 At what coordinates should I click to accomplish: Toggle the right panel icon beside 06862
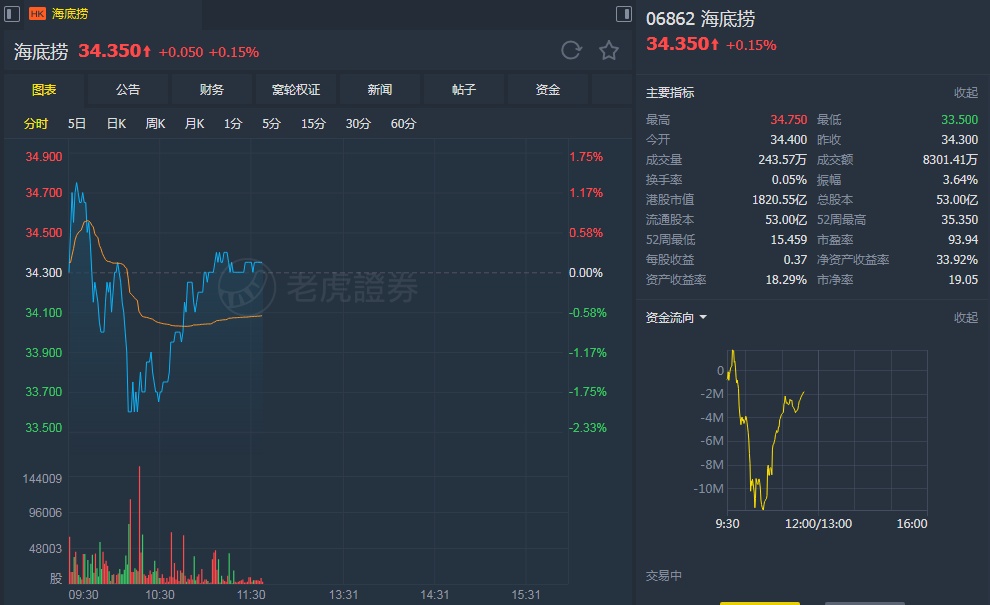(x=624, y=14)
